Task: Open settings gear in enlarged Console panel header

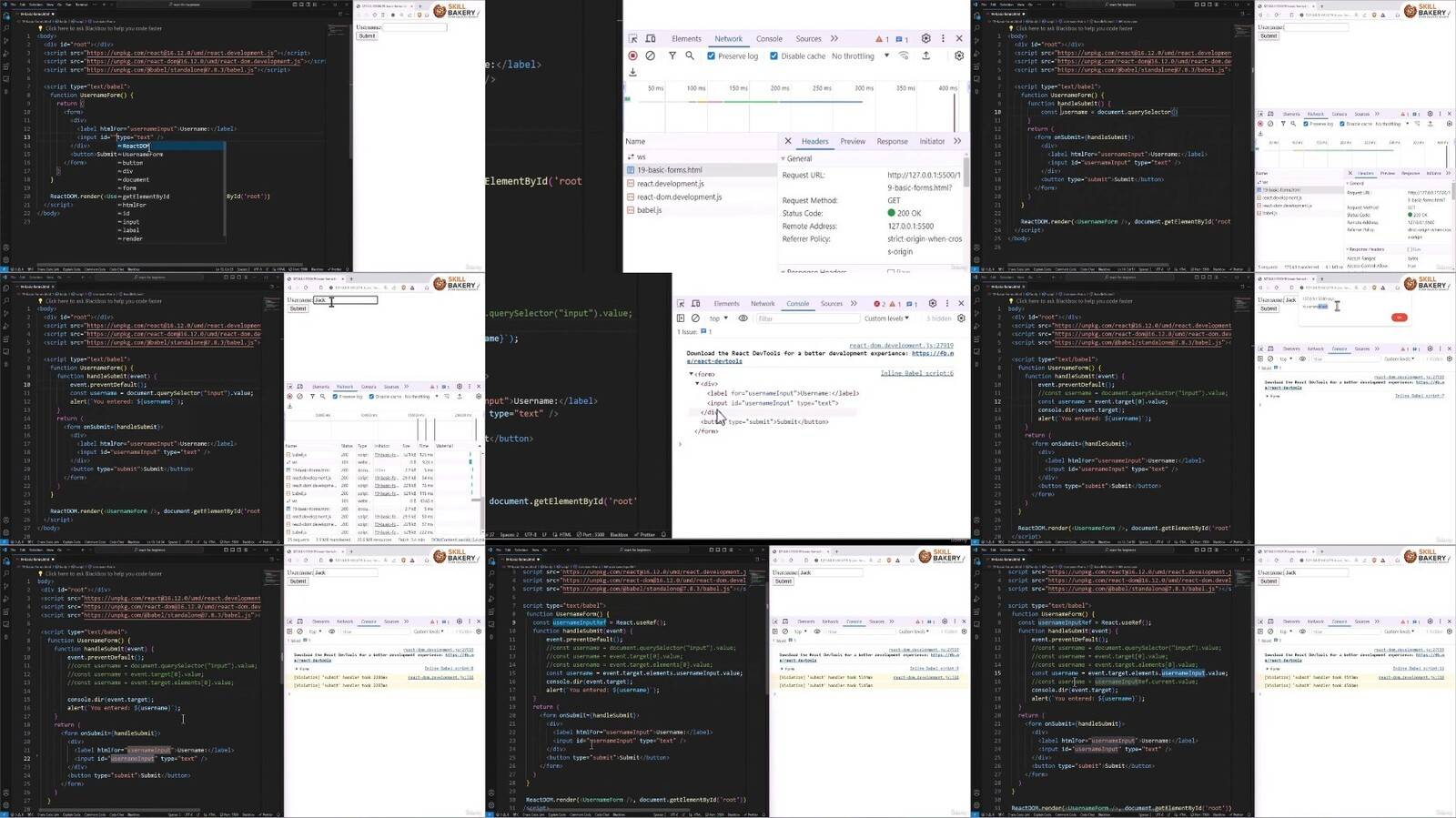Action: click(x=932, y=304)
